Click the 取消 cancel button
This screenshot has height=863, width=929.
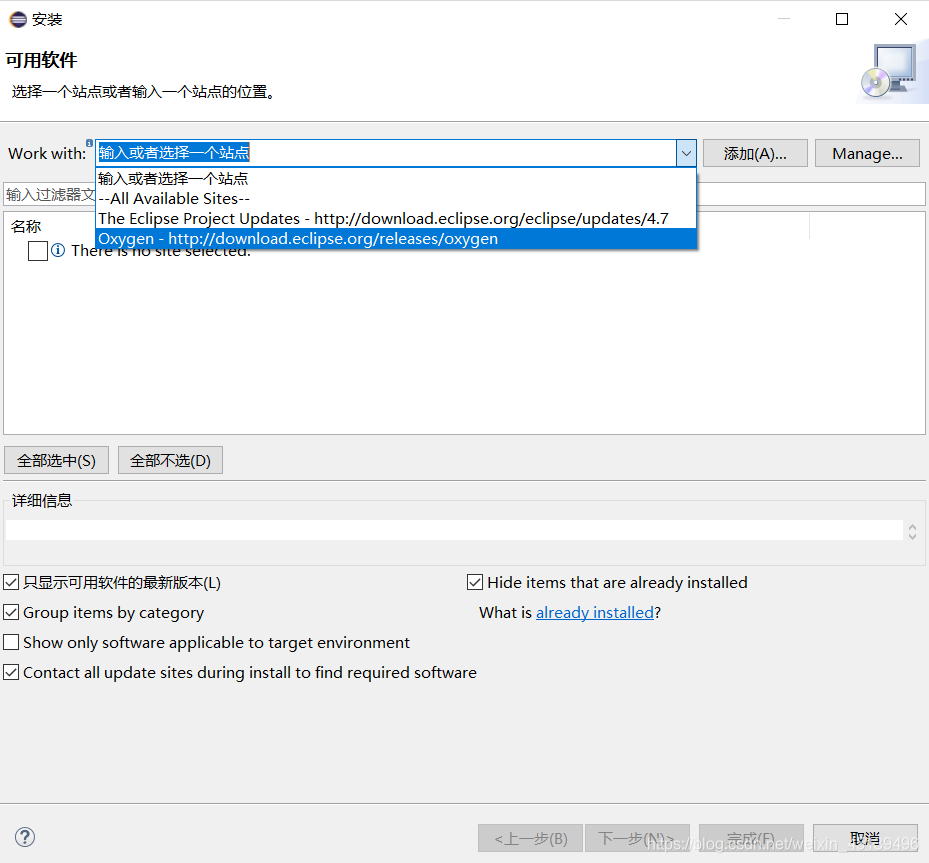click(865, 838)
